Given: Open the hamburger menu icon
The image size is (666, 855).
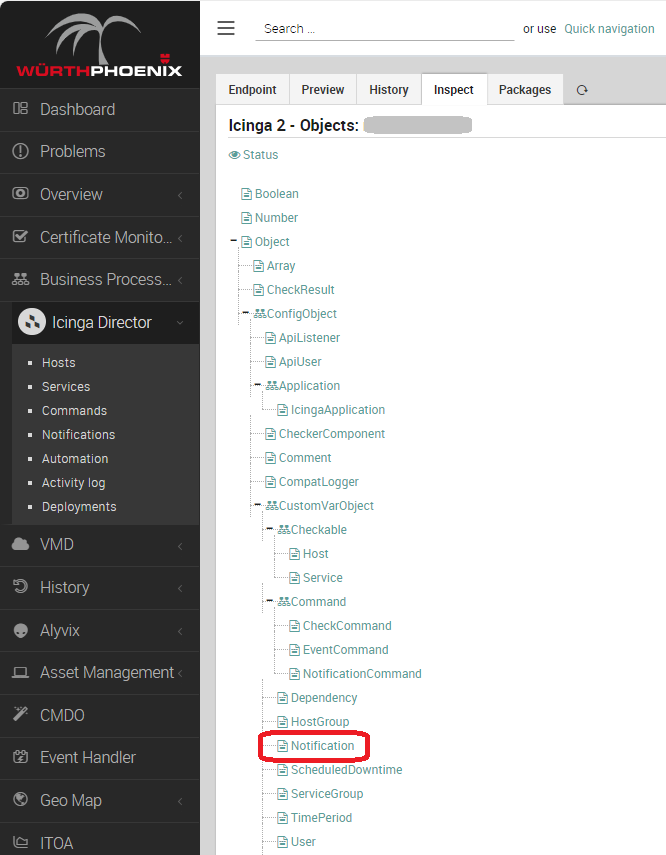Looking at the screenshot, I should (226, 28).
